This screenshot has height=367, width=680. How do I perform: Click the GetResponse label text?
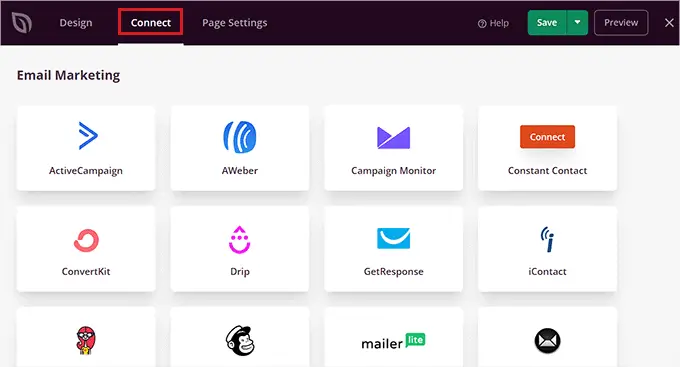click(x=393, y=272)
